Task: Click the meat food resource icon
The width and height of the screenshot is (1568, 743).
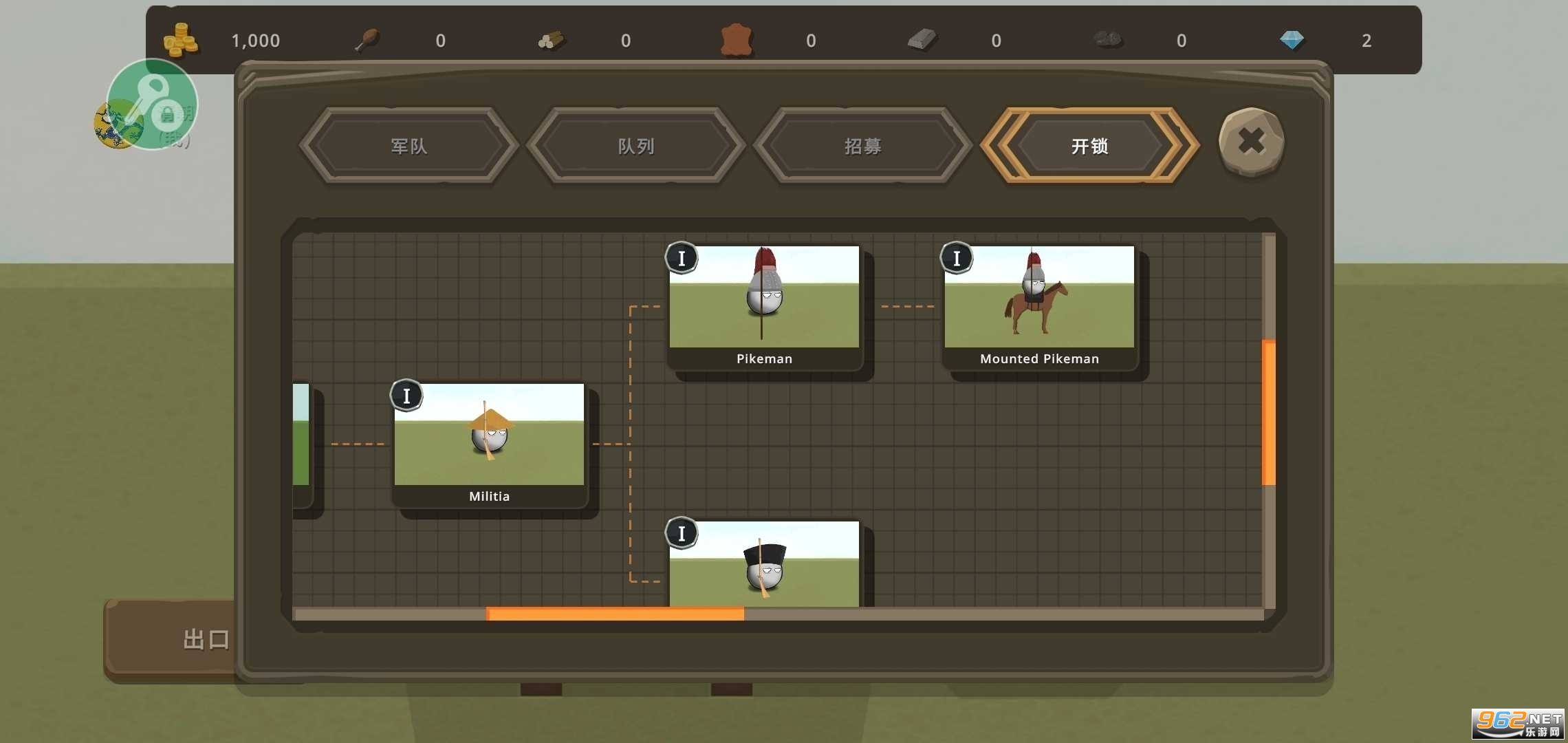Action: 367,40
